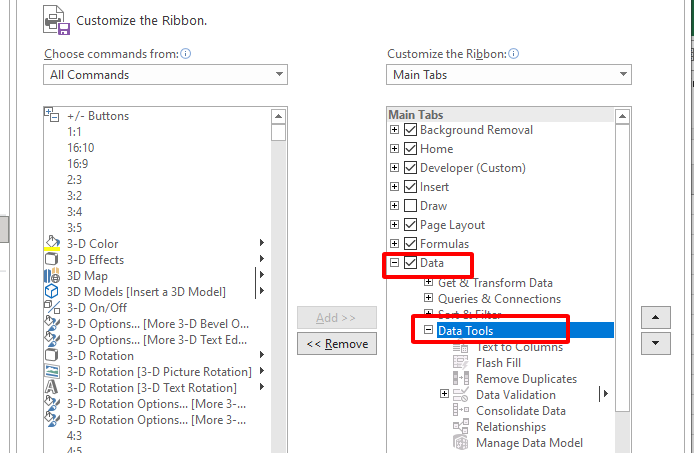Click the Manage Data Model icon
The width and height of the screenshot is (694, 453).
[461, 442]
